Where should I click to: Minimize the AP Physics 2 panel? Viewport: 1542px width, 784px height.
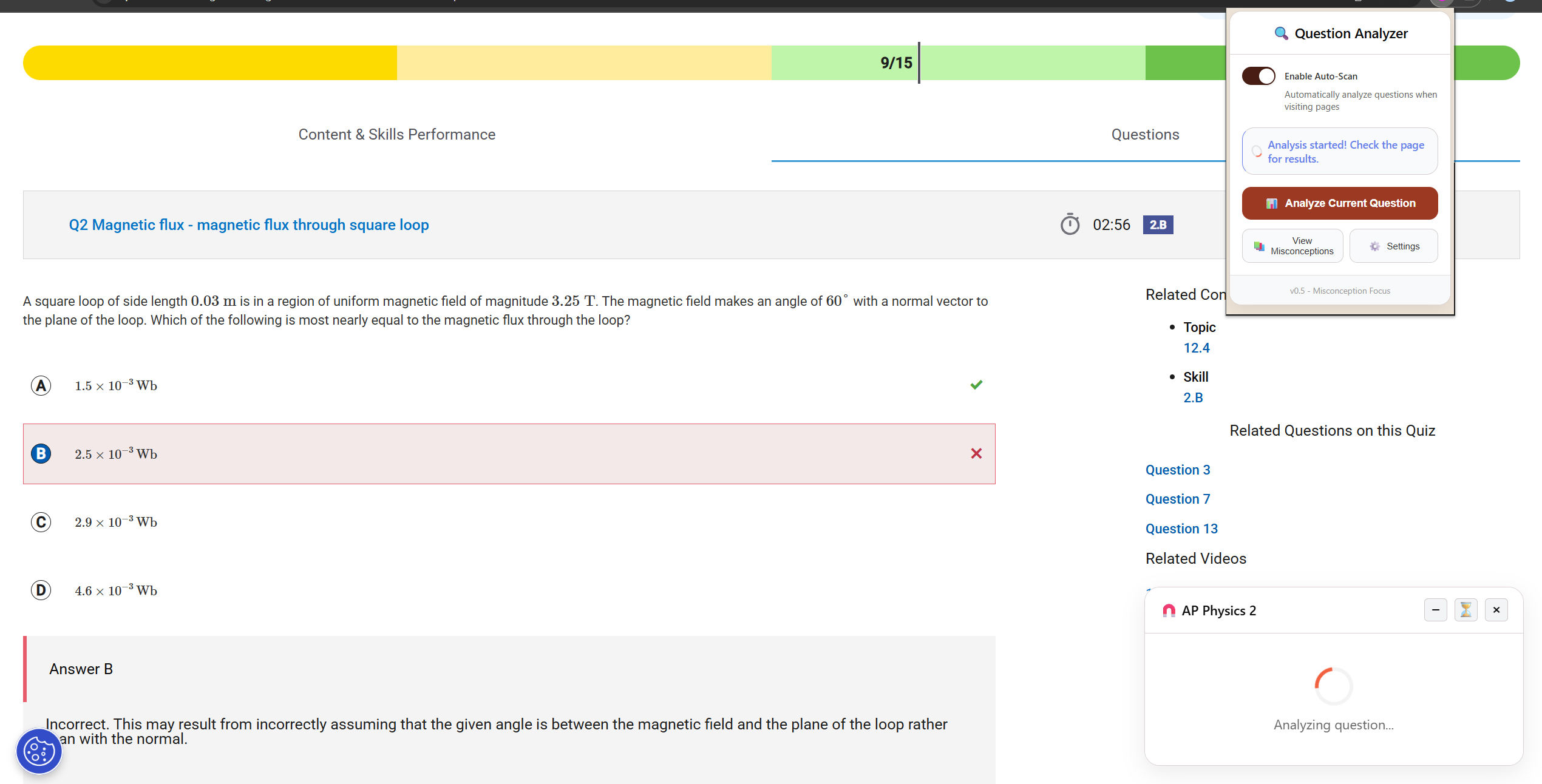(1435, 610)
